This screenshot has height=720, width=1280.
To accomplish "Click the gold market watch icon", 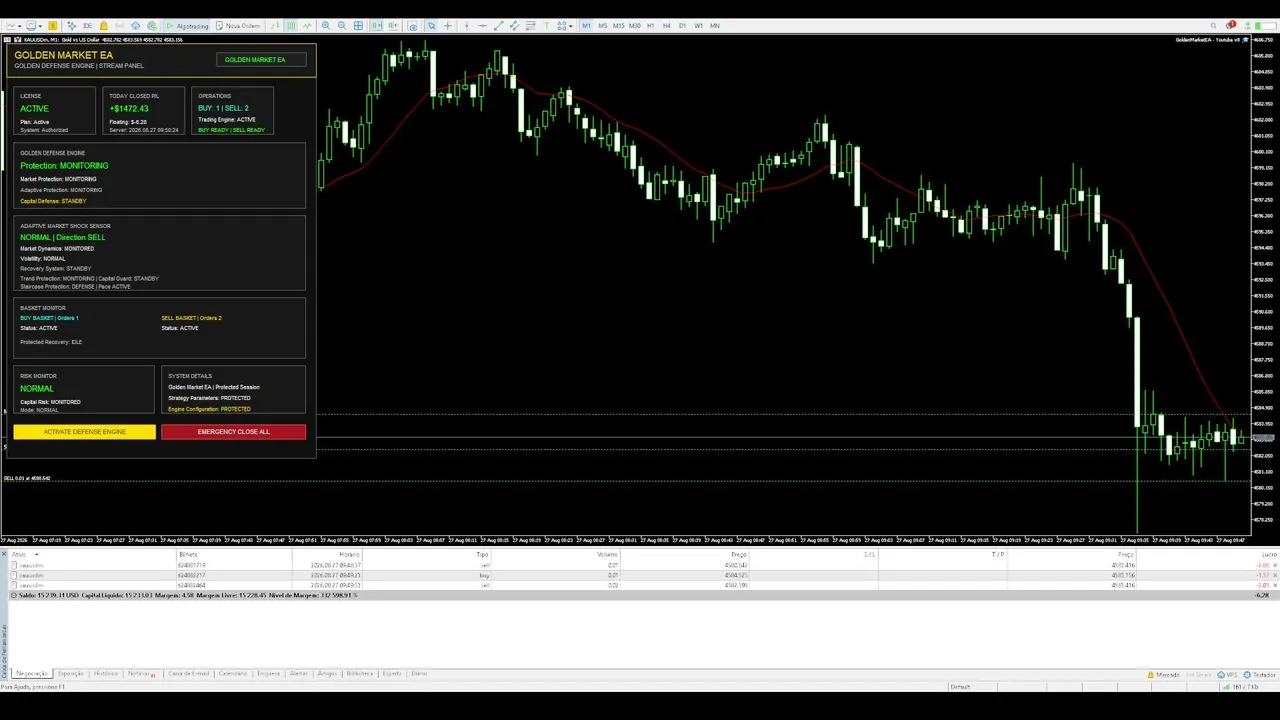I will point(52,26).
